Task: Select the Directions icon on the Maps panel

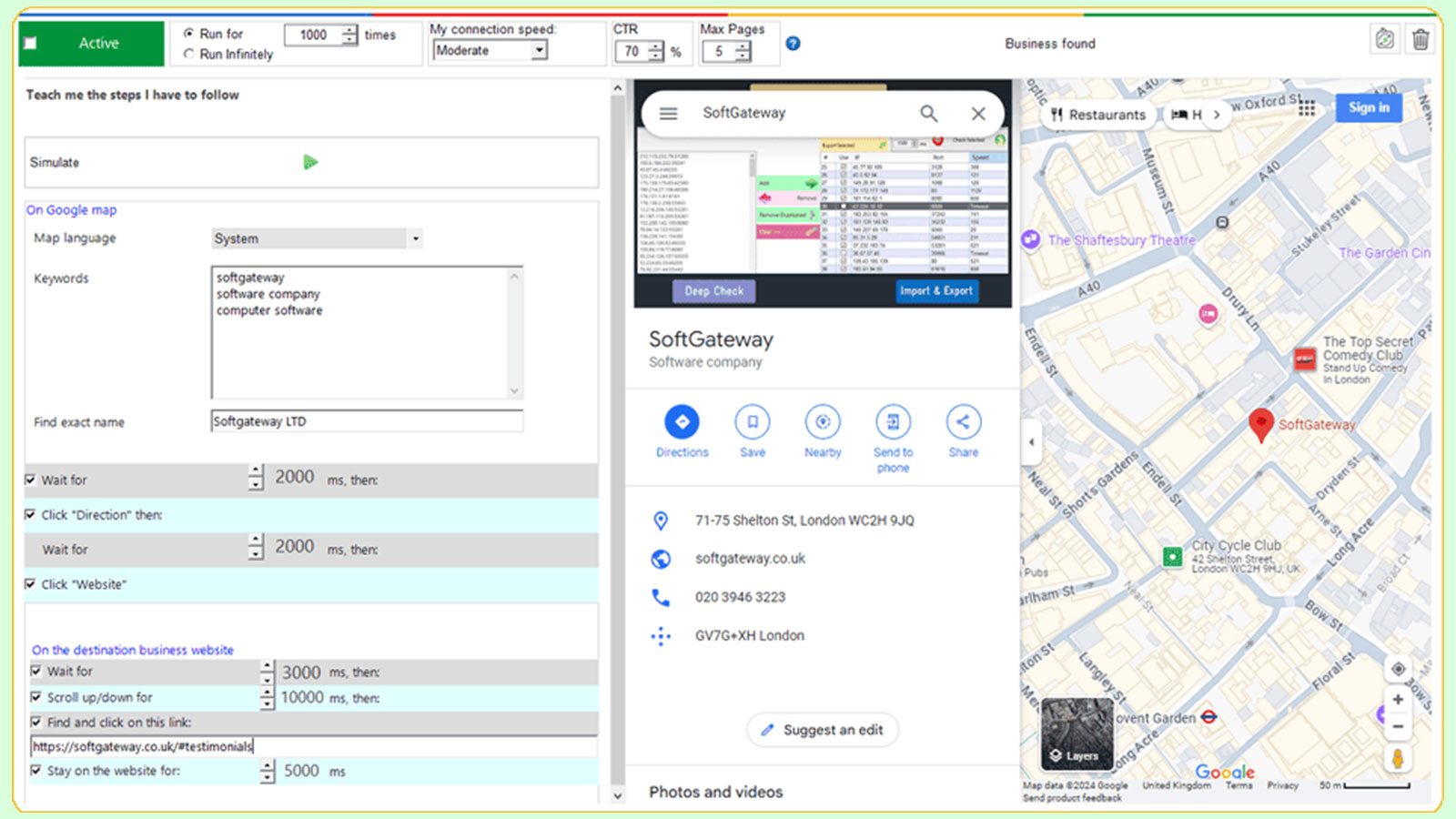Action: pyautogui.click(x=682, y=421)
